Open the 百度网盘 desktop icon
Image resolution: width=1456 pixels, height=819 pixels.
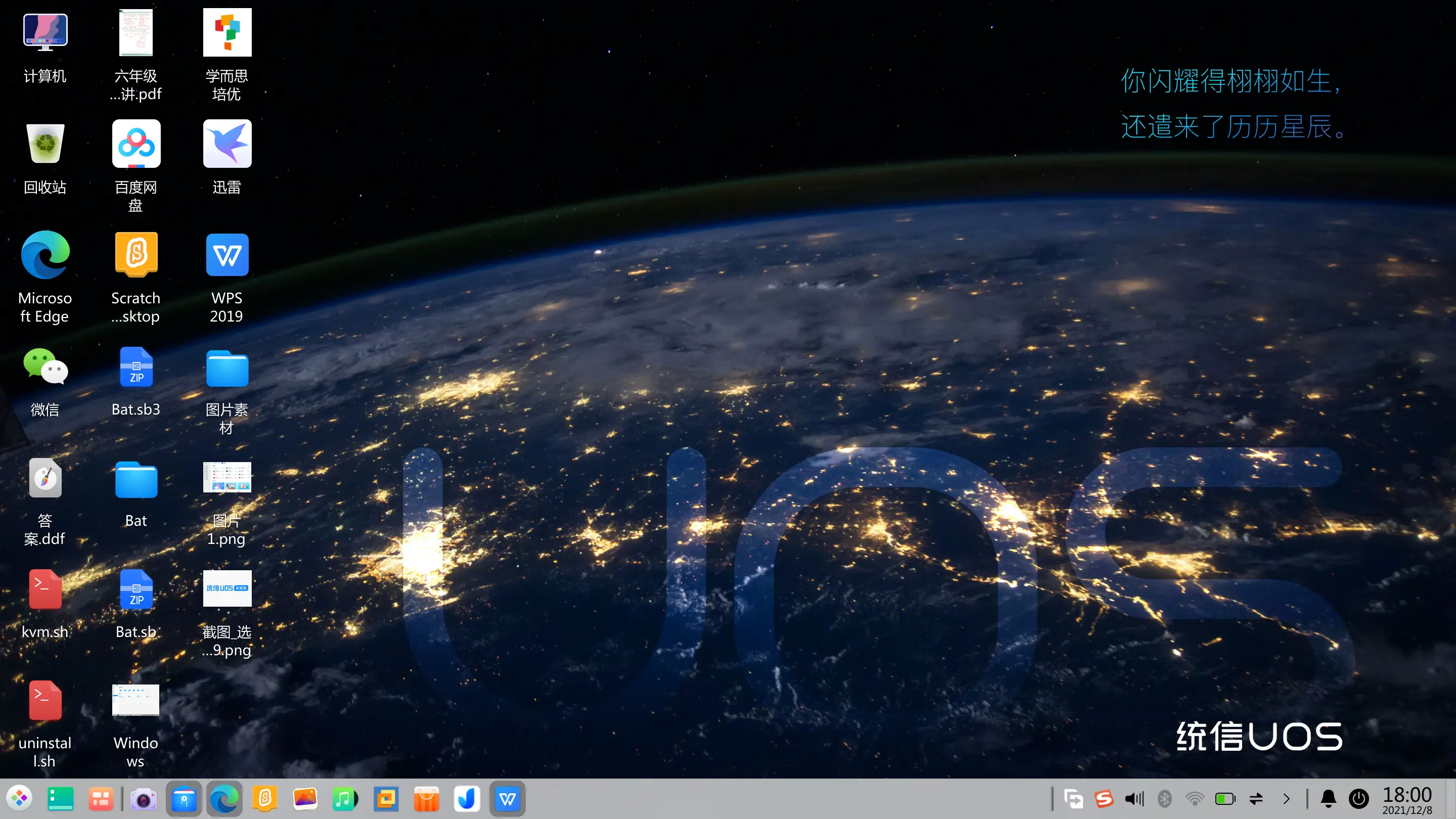coord(136,144)
